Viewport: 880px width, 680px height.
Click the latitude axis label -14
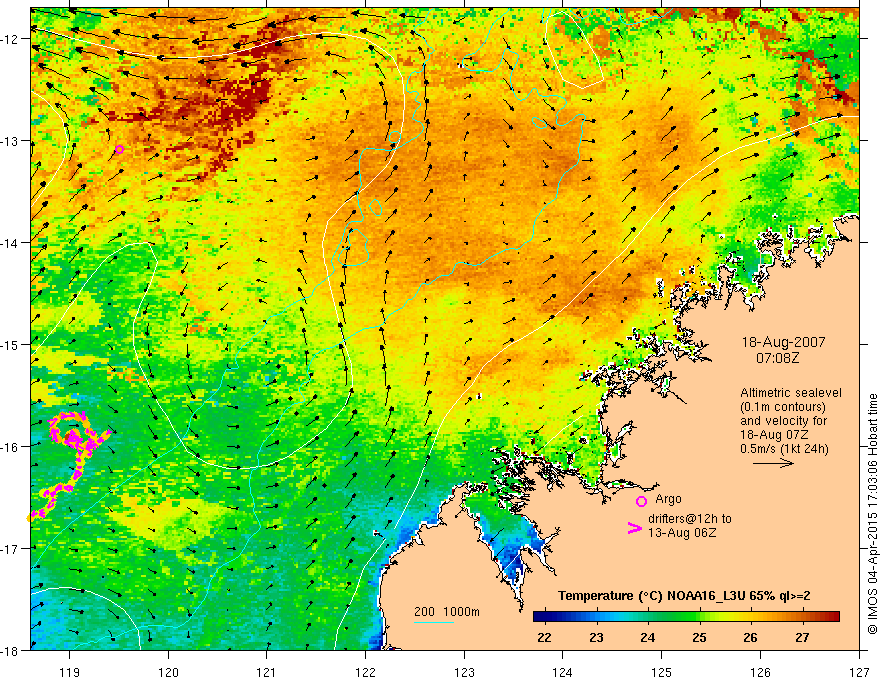(x=10, y=242)
